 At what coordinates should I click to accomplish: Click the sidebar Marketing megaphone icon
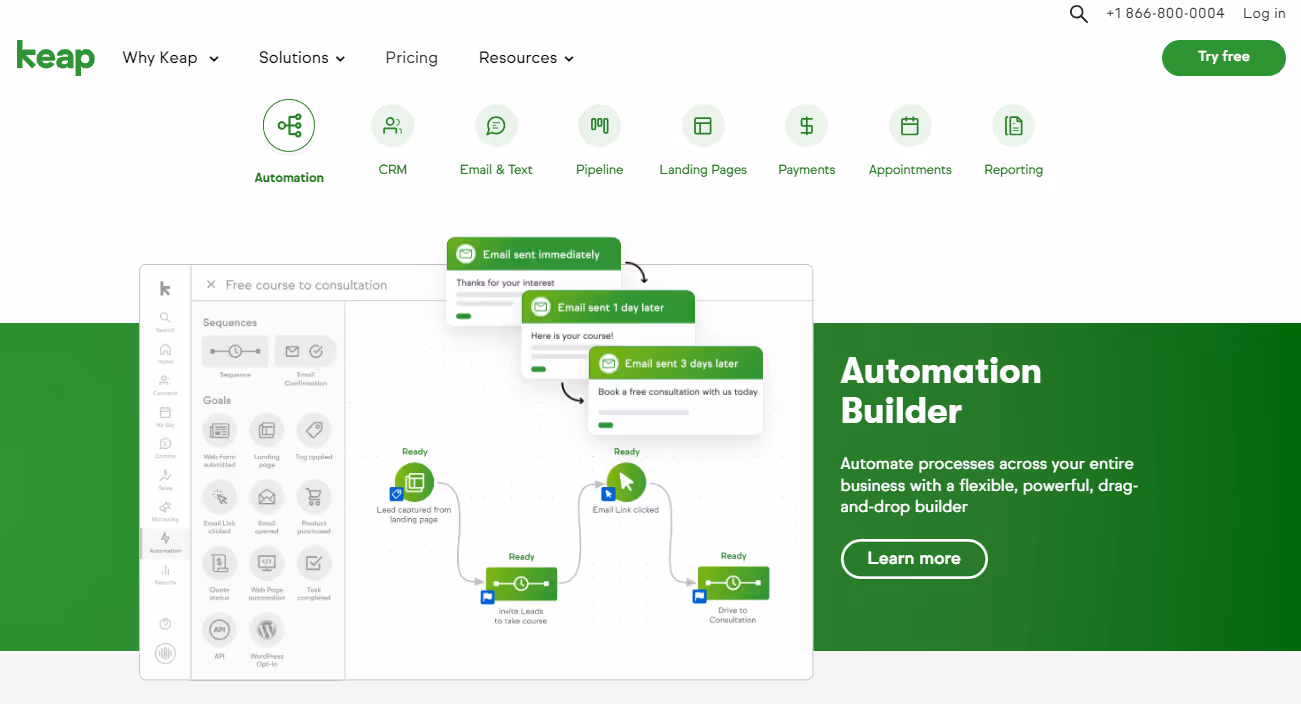[x=165, y=507]
